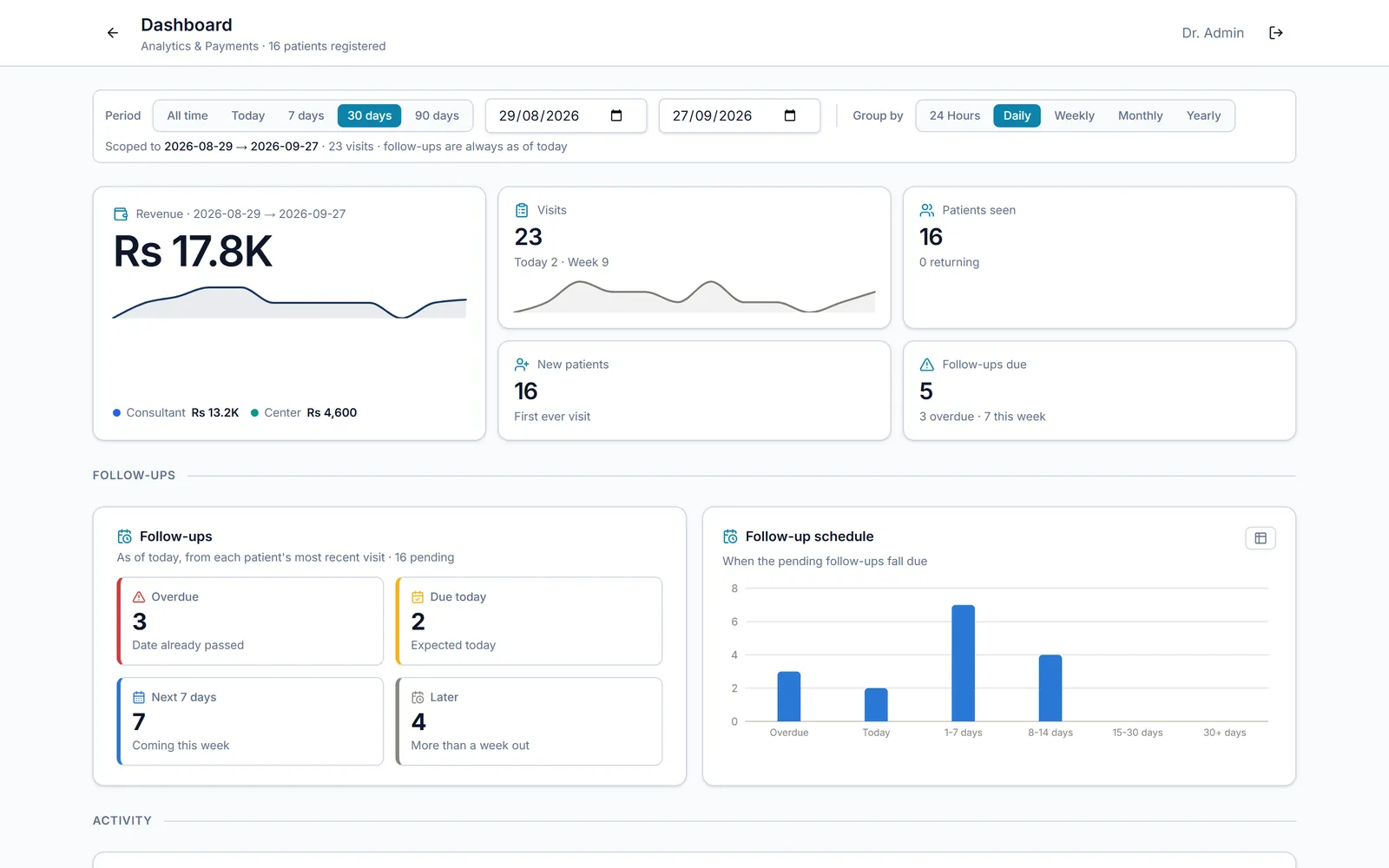Click the green Center legend dot
Image resolution: width=1389 pixels, height=868 pixels.
pos(254,413)
